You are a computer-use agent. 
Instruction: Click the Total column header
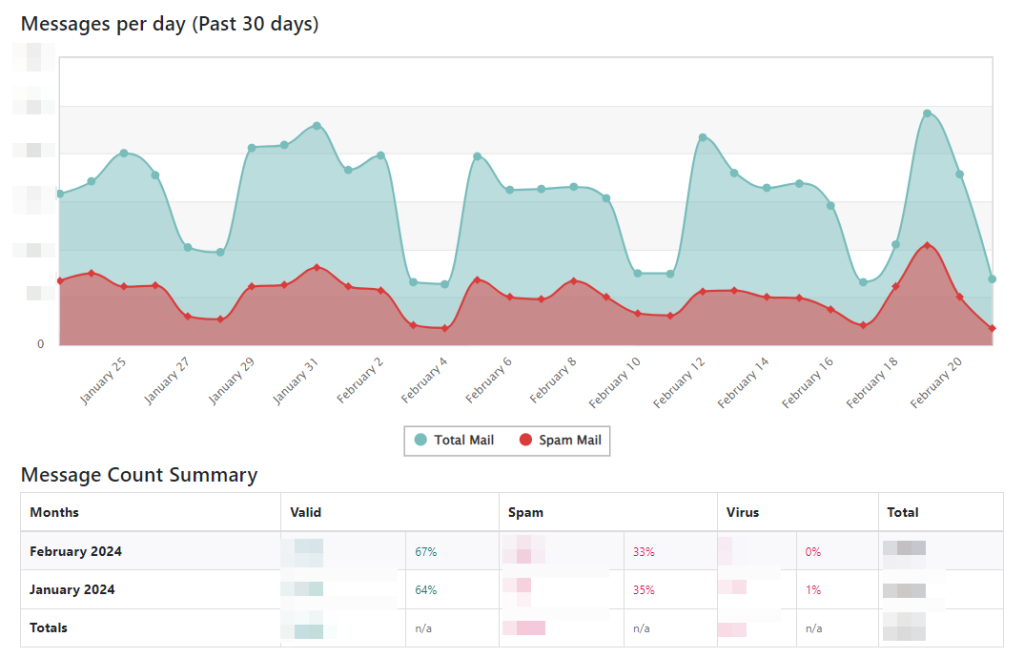(902, 512)
